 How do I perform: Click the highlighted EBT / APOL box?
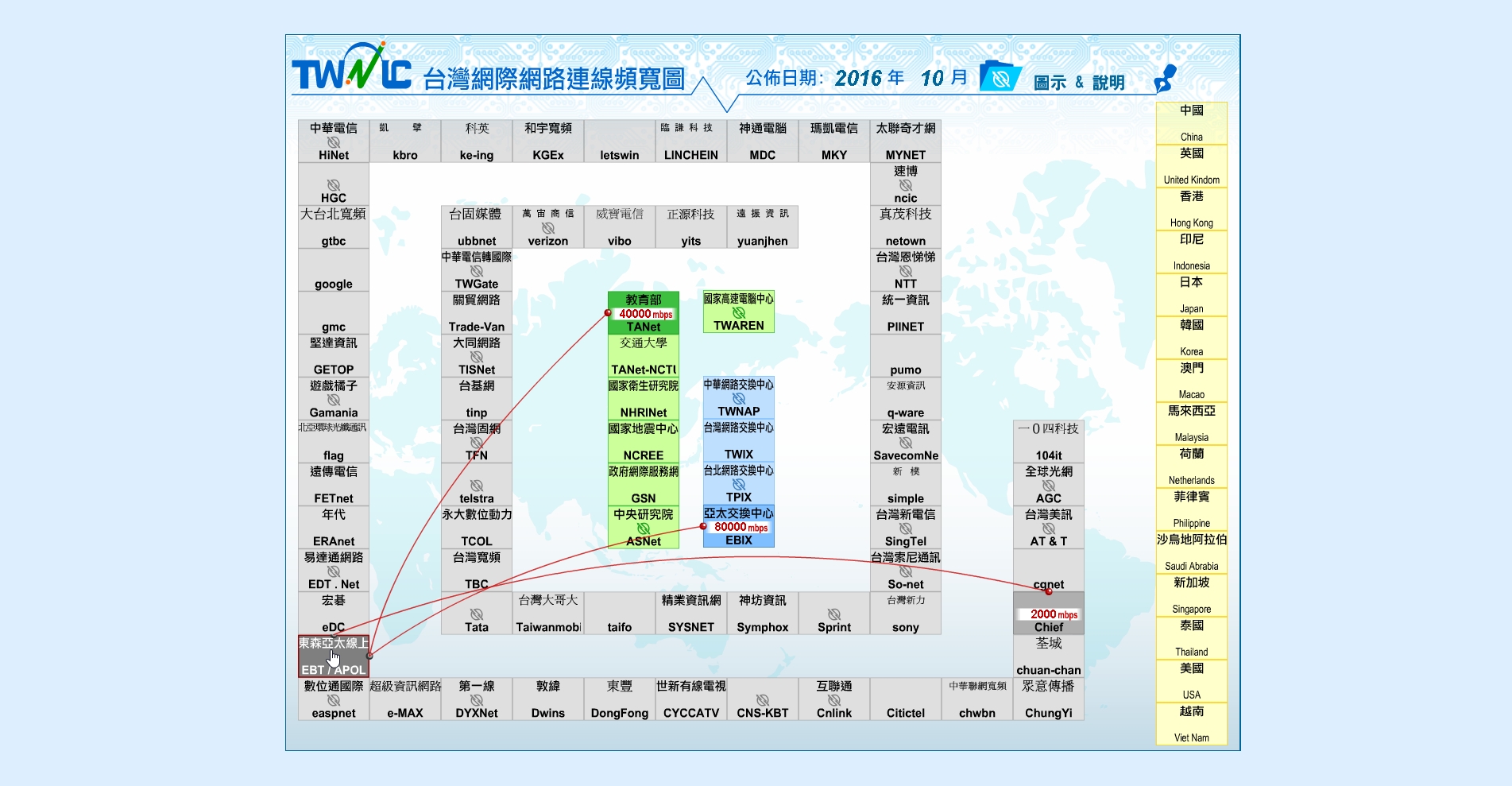pyautogui.click(x=334, y=656)
